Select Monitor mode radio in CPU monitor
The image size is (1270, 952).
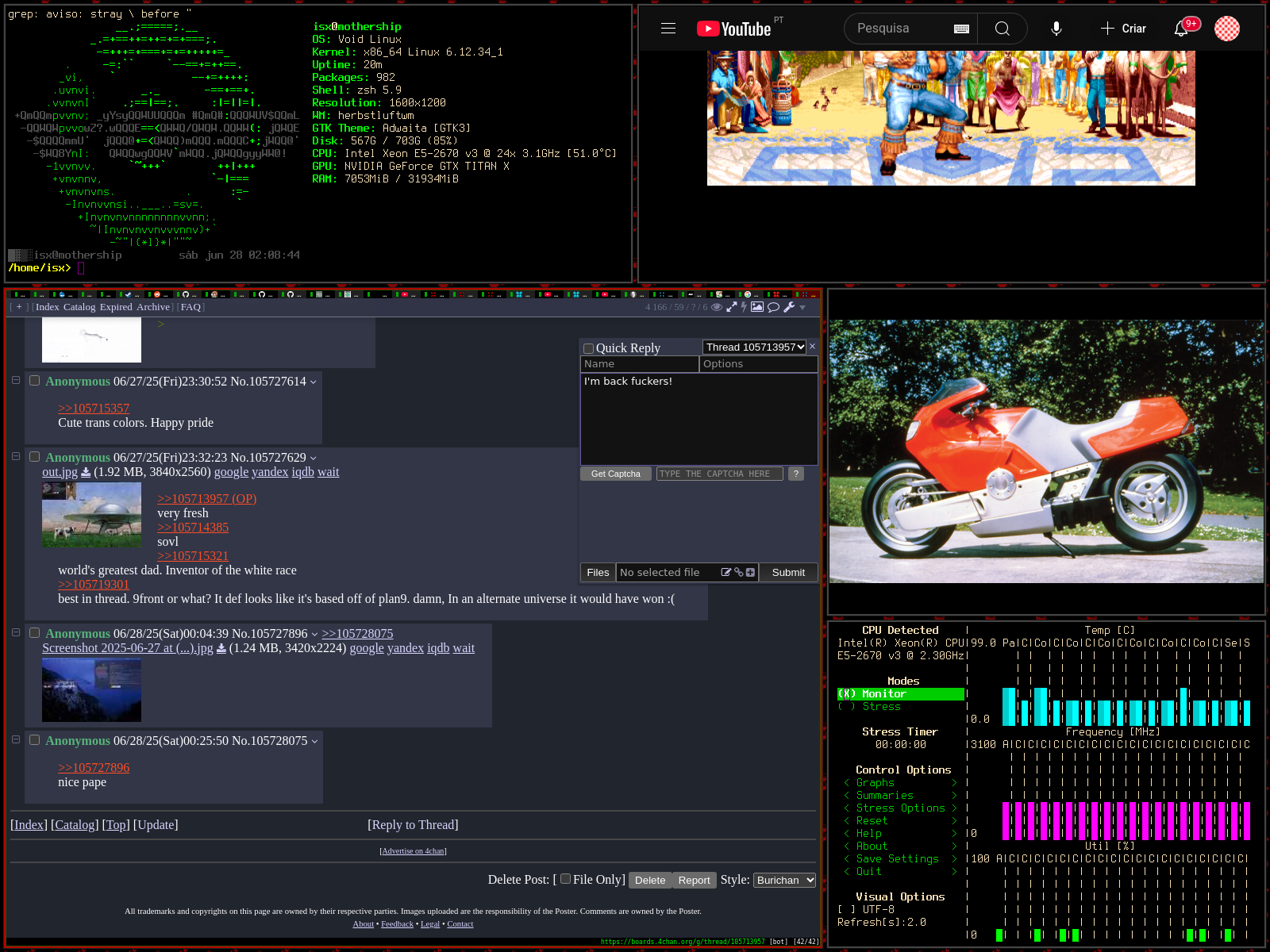[x=846, y=693]
